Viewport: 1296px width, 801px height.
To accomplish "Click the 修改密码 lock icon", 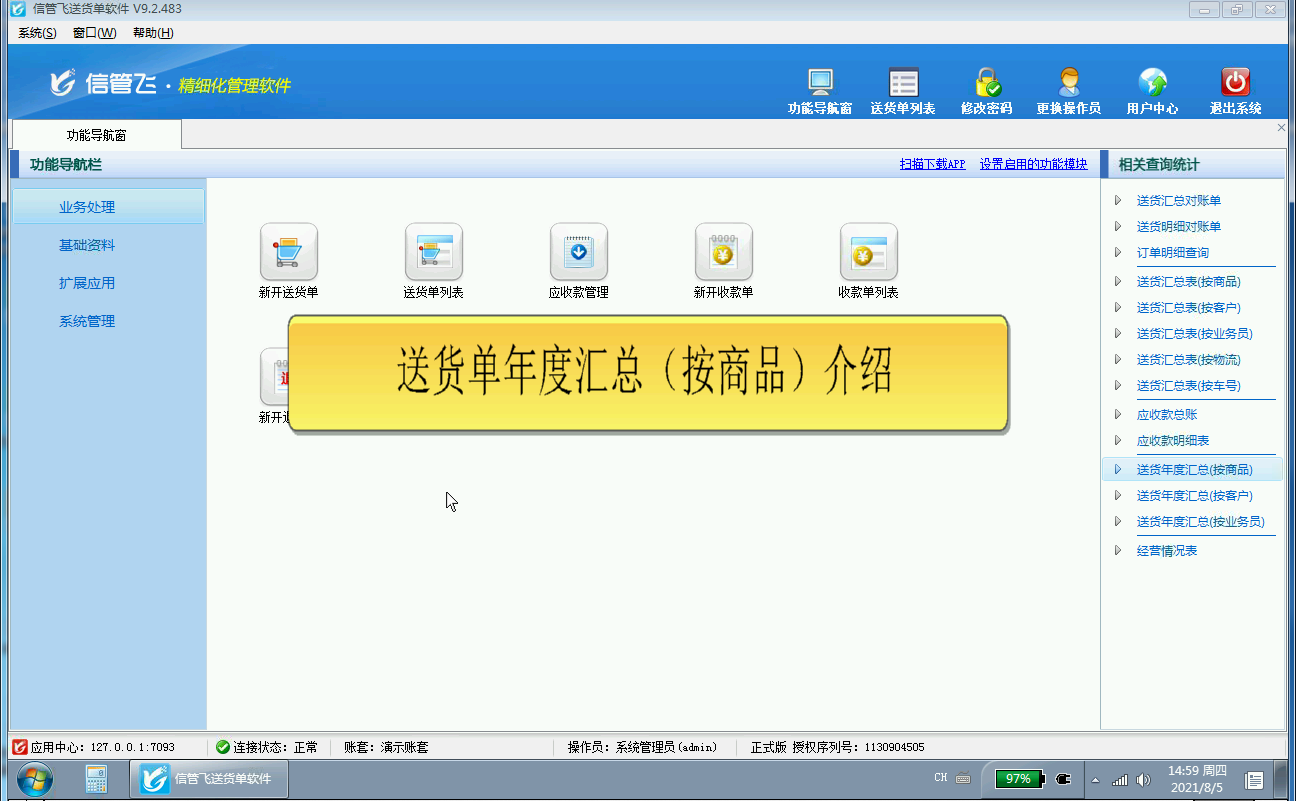I will (x=987, y=83).
